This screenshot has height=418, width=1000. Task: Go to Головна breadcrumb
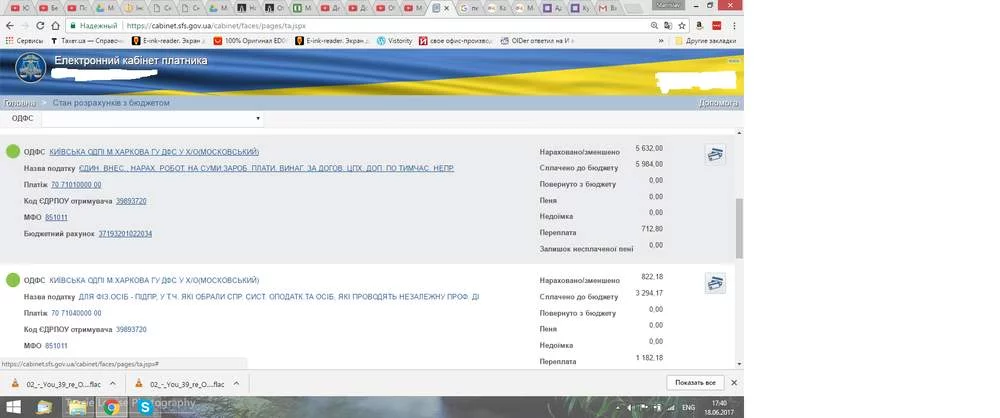pyautogui.click(x=20, y=103)
